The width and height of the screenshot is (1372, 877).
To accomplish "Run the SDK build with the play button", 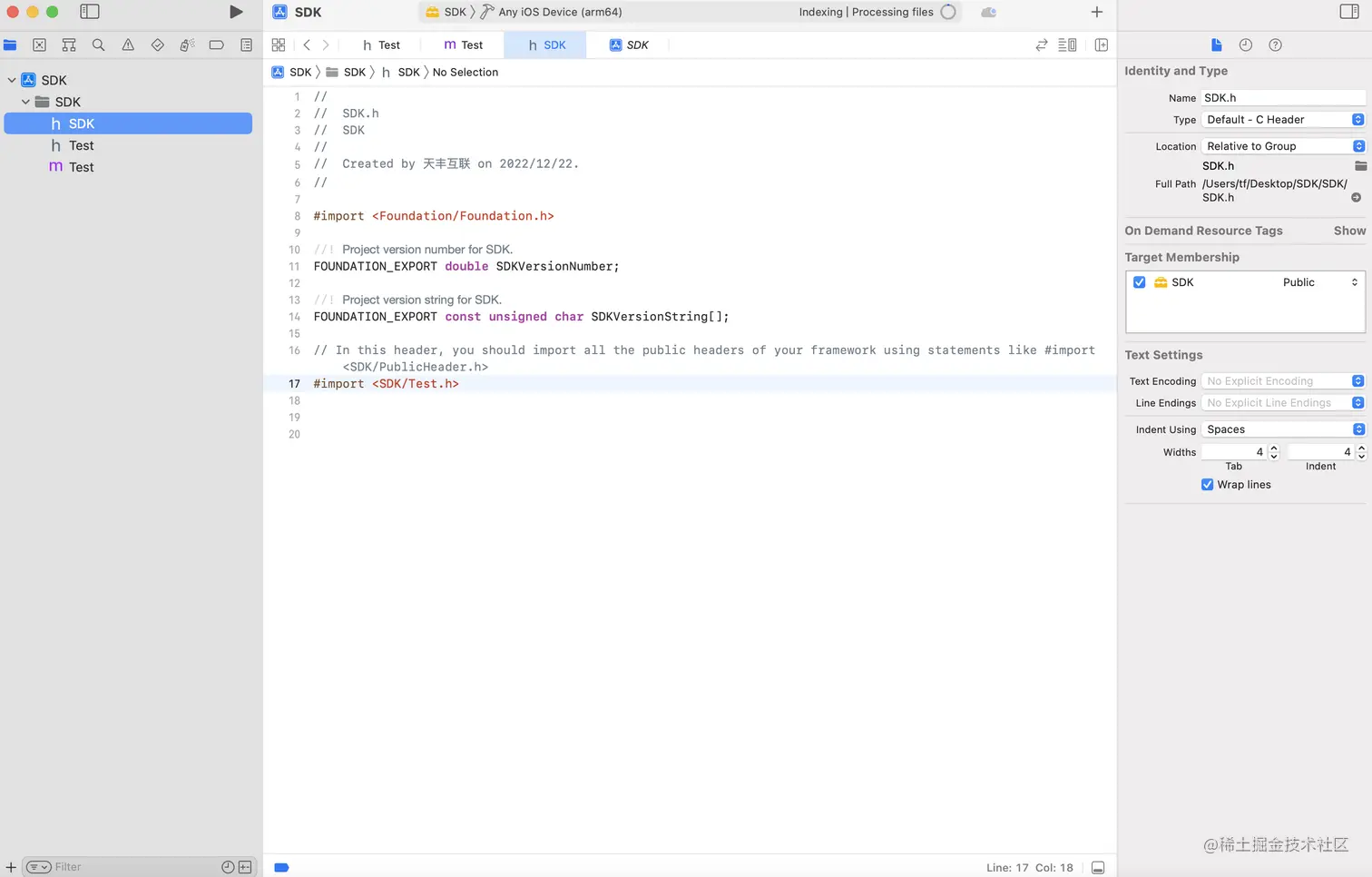I will (236, 12).
